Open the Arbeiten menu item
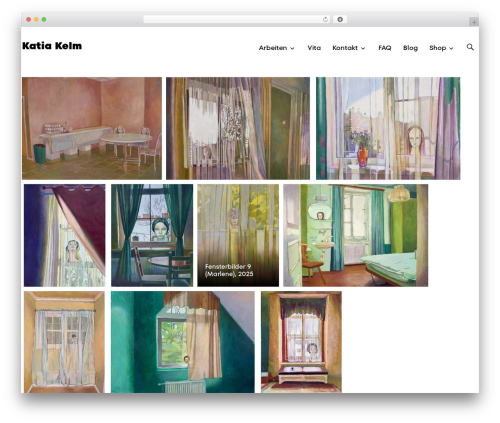 point(273,48)
